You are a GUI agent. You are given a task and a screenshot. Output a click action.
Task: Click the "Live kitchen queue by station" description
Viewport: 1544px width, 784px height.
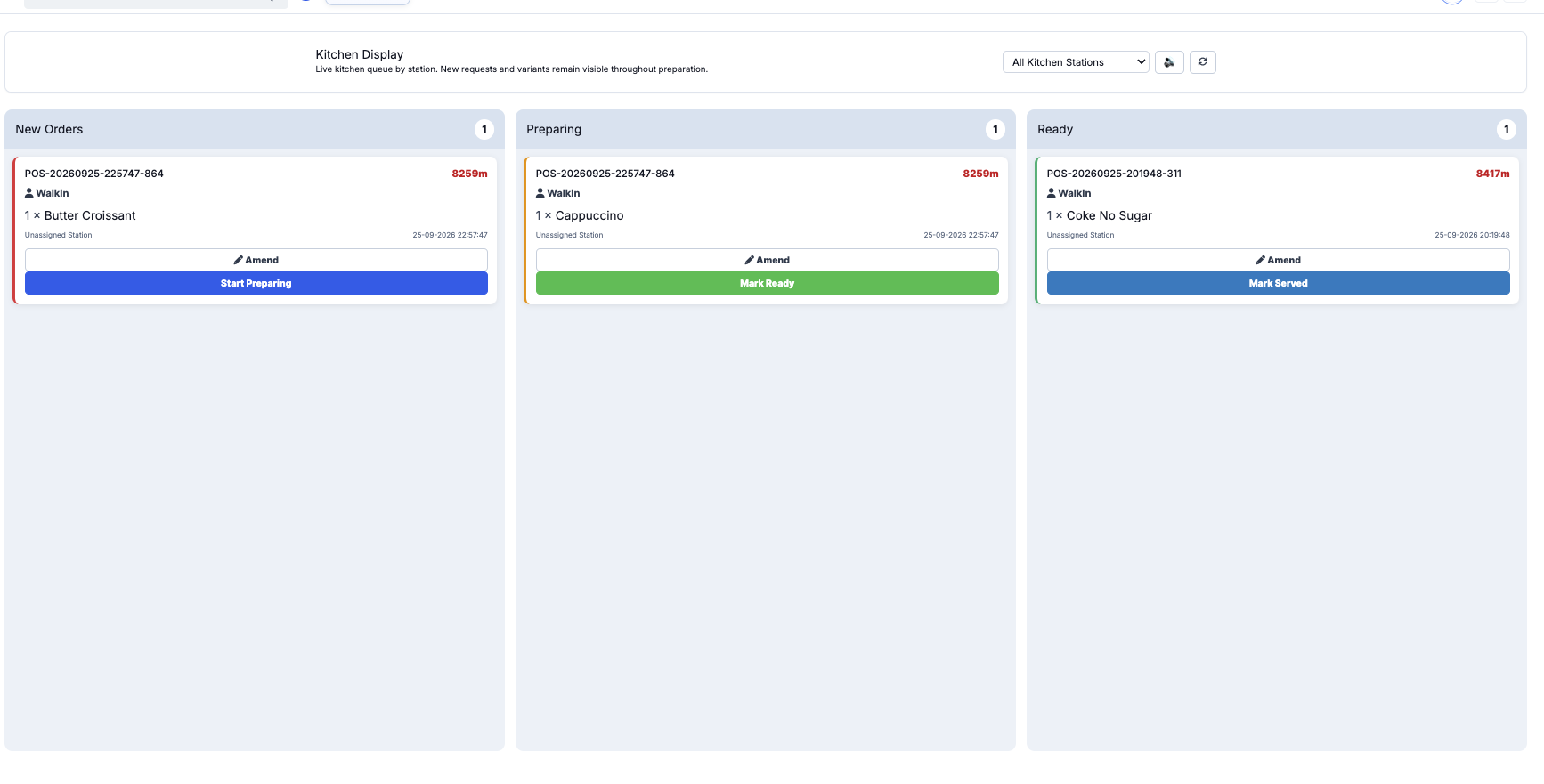point(511,69)
